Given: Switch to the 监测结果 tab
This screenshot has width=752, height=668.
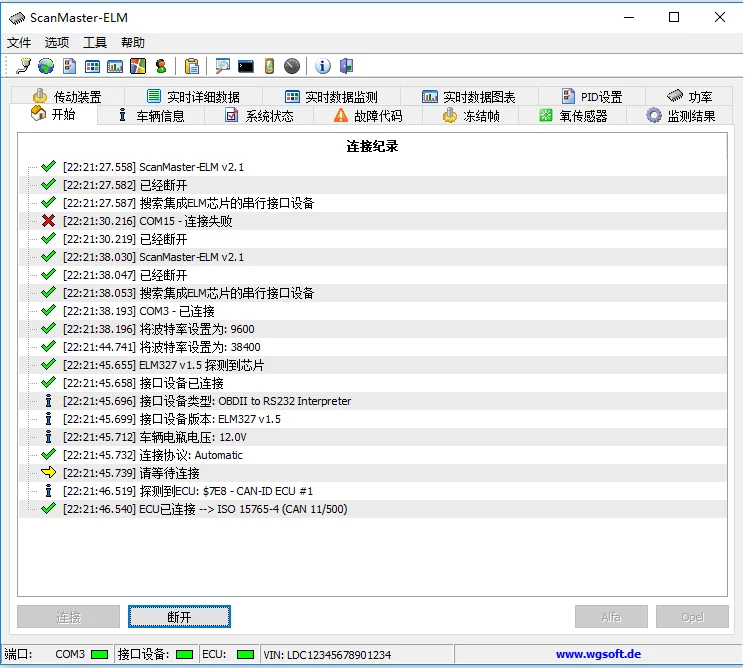Looking at the screenshot, I should point(680,116).
